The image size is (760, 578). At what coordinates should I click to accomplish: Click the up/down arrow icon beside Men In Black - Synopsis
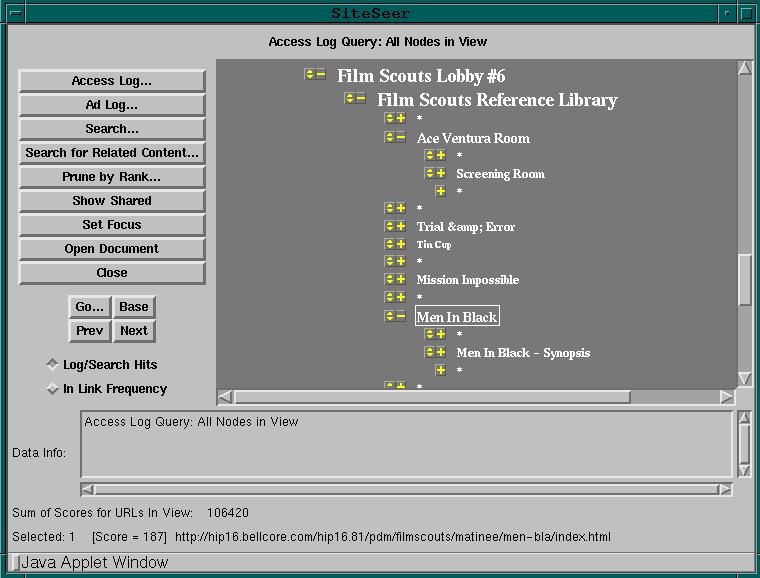point(429,352)
